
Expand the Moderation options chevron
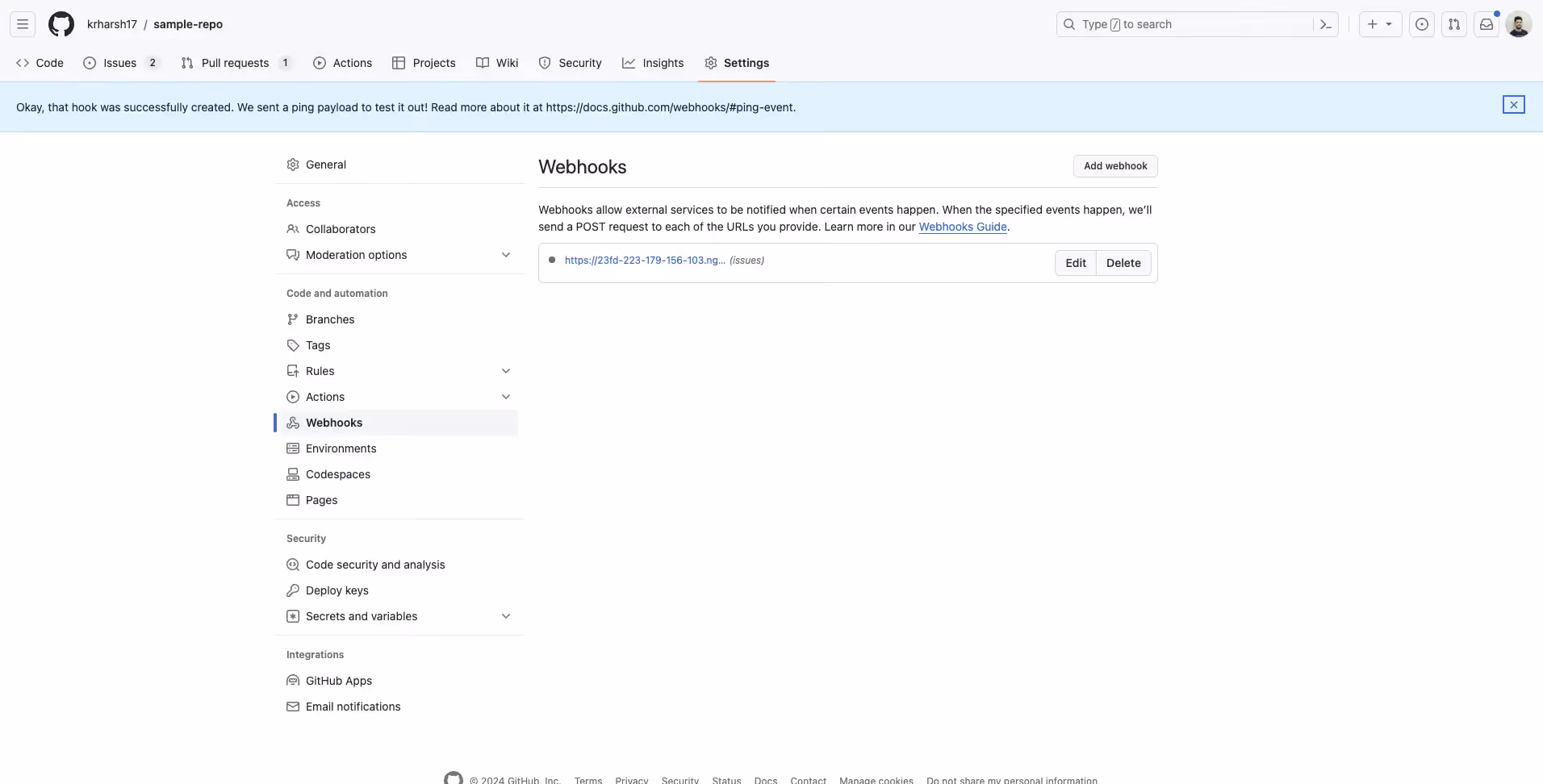506,255
